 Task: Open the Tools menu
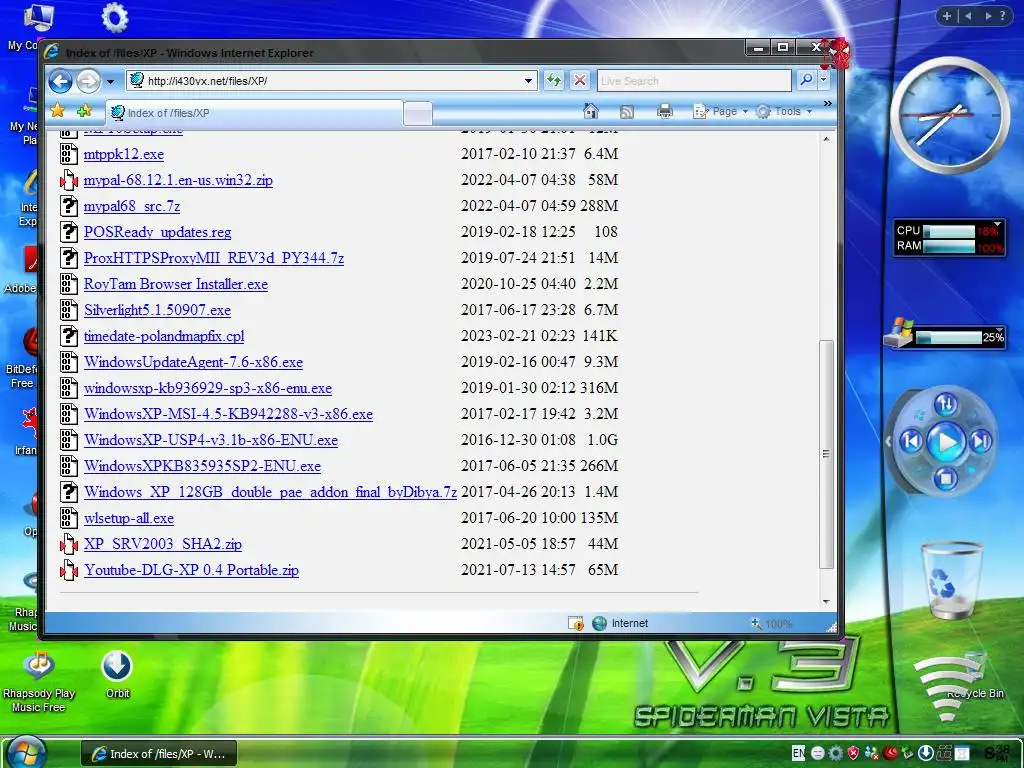(x=784, y=112)
